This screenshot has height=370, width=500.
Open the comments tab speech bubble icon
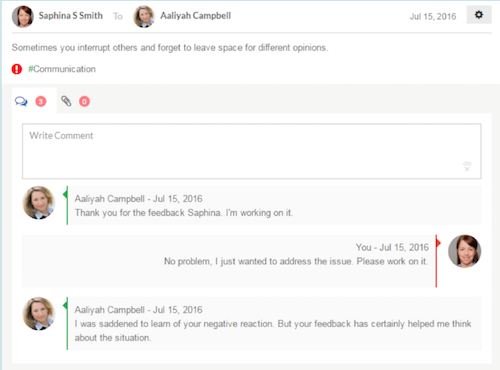pos(21,101)
